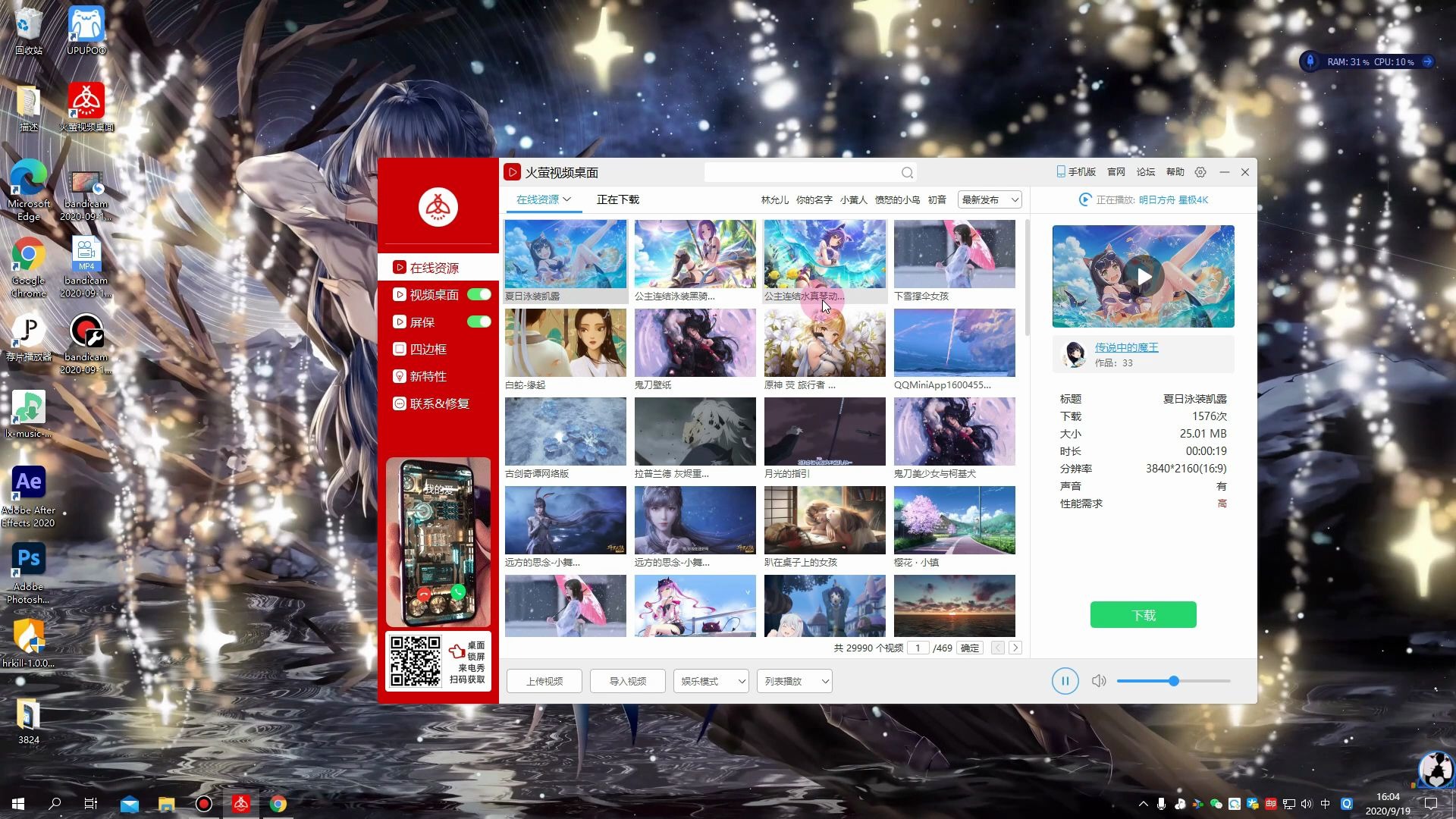
Task: Open the Mail app on taskbar
Action: pyautogui.click(x=130, y=804)
